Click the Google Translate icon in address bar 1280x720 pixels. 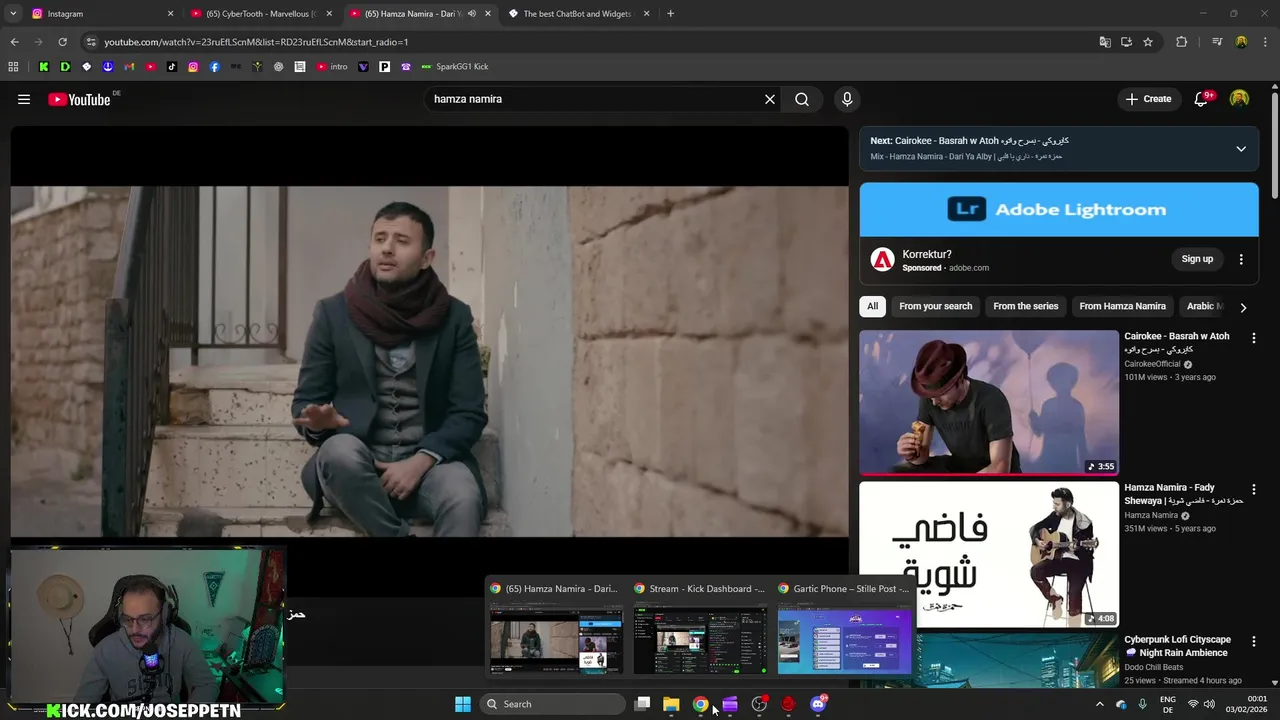1105,42
